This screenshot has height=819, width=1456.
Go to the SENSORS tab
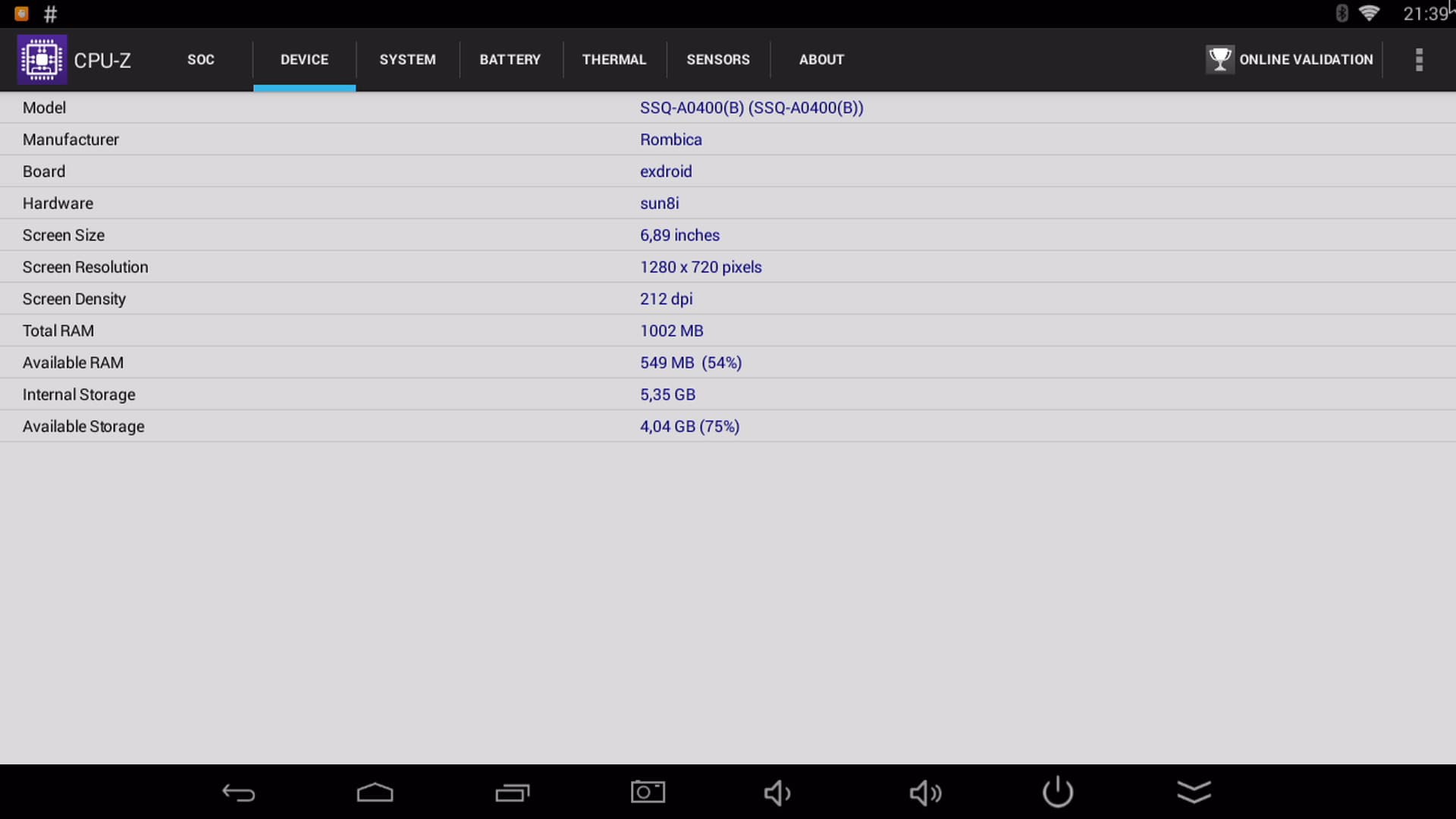(x=717, y=60)
